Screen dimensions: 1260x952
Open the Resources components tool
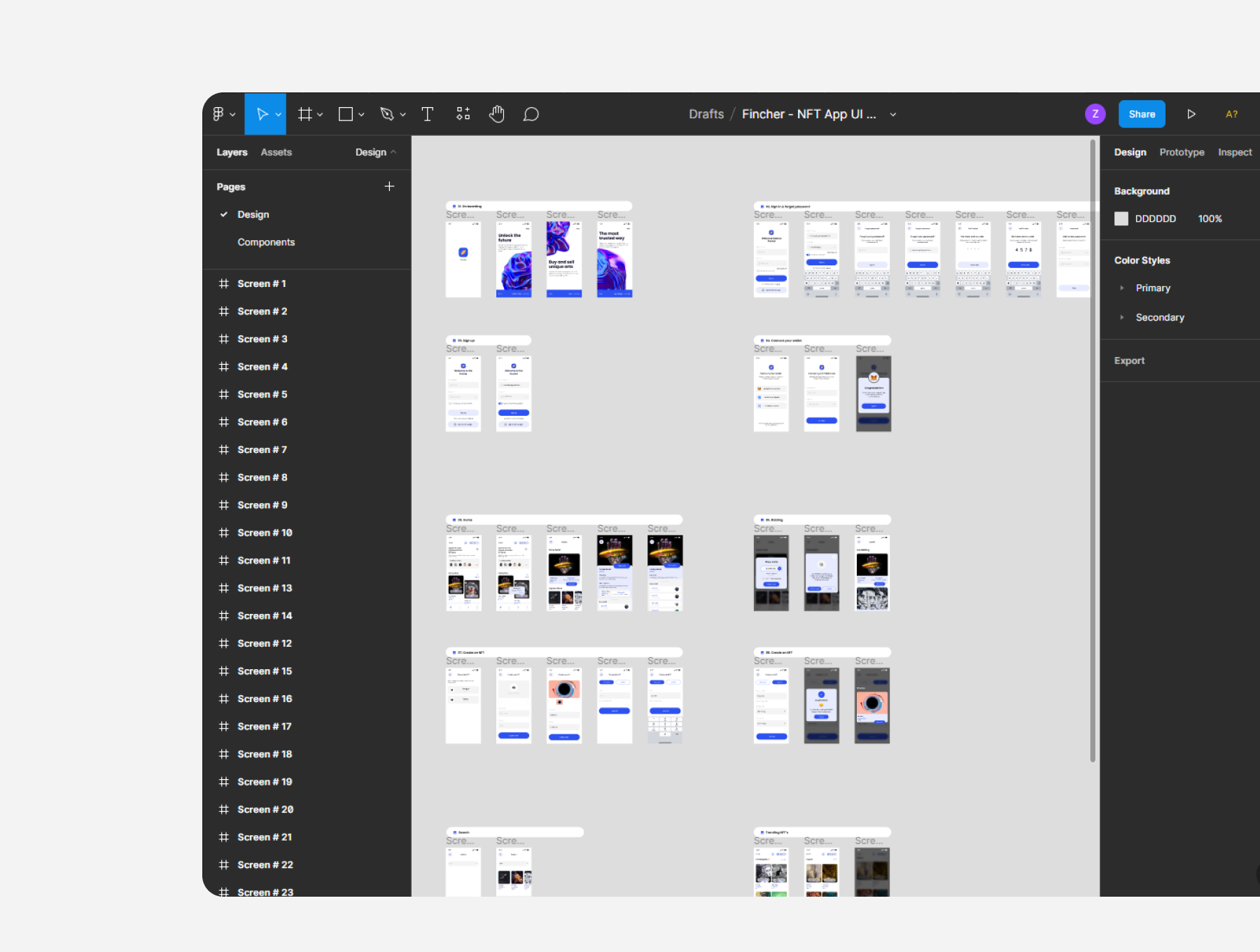(463, 114)
